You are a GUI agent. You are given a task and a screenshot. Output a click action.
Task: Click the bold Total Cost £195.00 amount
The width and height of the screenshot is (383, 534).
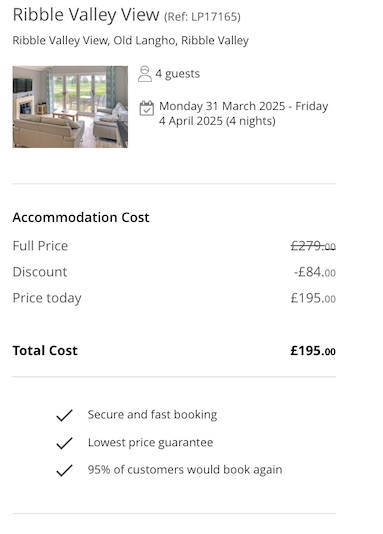(x=313, y=351)
